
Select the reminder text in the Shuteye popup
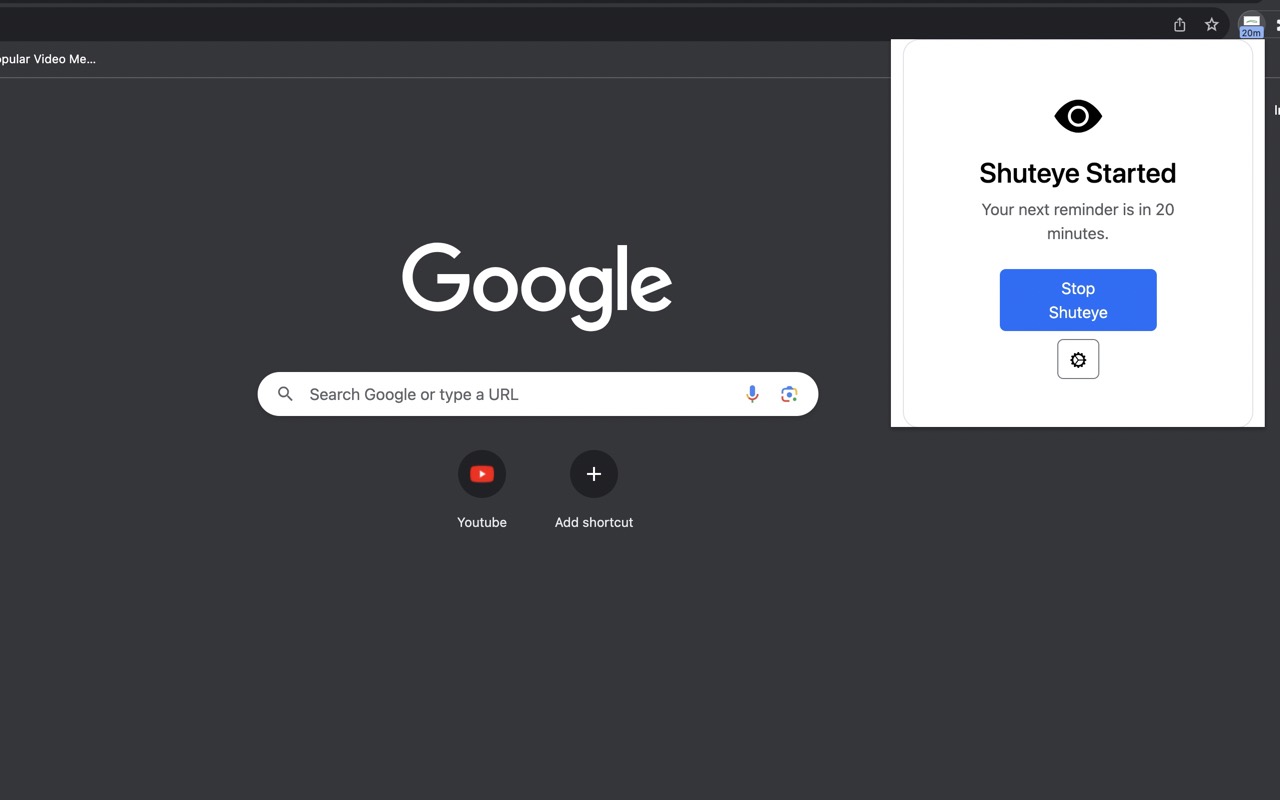tap(1078, 221)
